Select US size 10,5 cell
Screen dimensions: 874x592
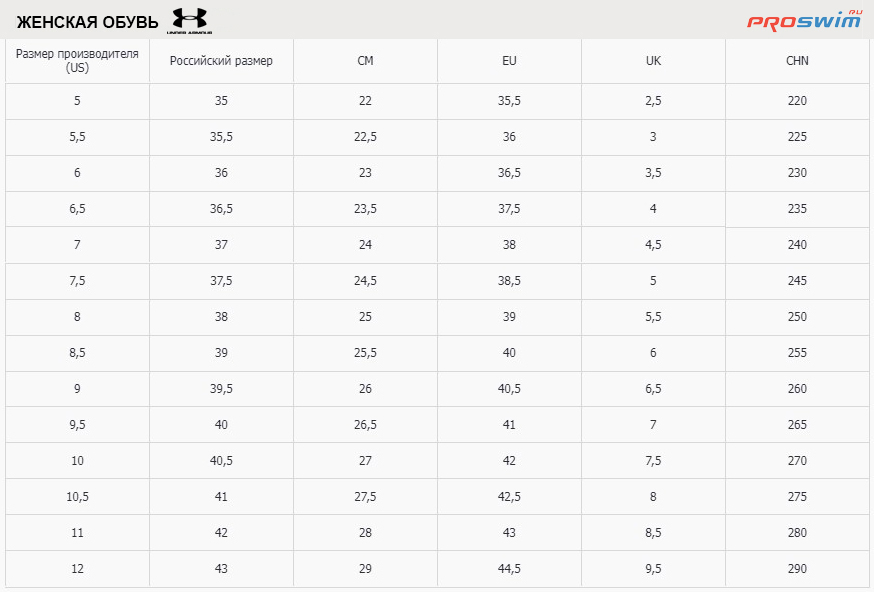click(x=77, y=497)
